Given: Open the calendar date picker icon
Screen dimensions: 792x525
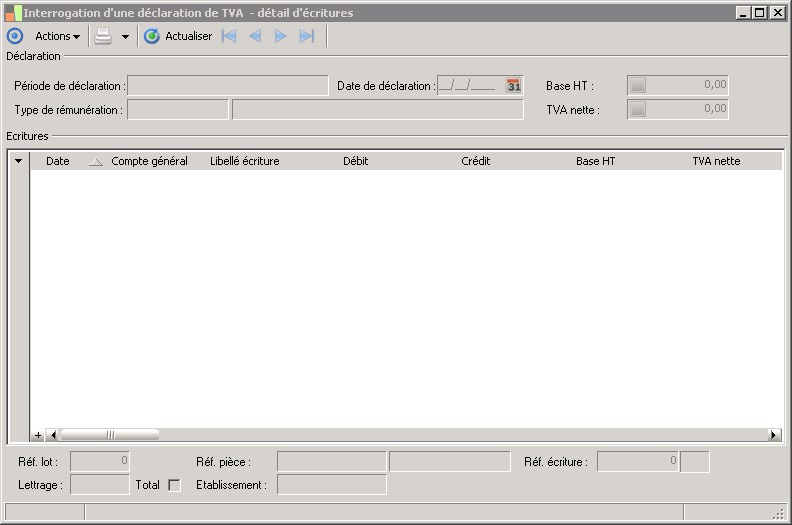Looking at the screenshot, I should click(x=513, y=85).
